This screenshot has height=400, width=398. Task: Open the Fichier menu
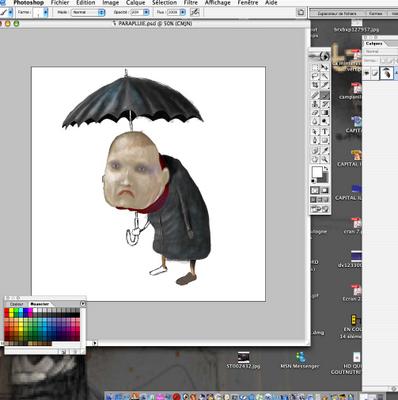60,3
